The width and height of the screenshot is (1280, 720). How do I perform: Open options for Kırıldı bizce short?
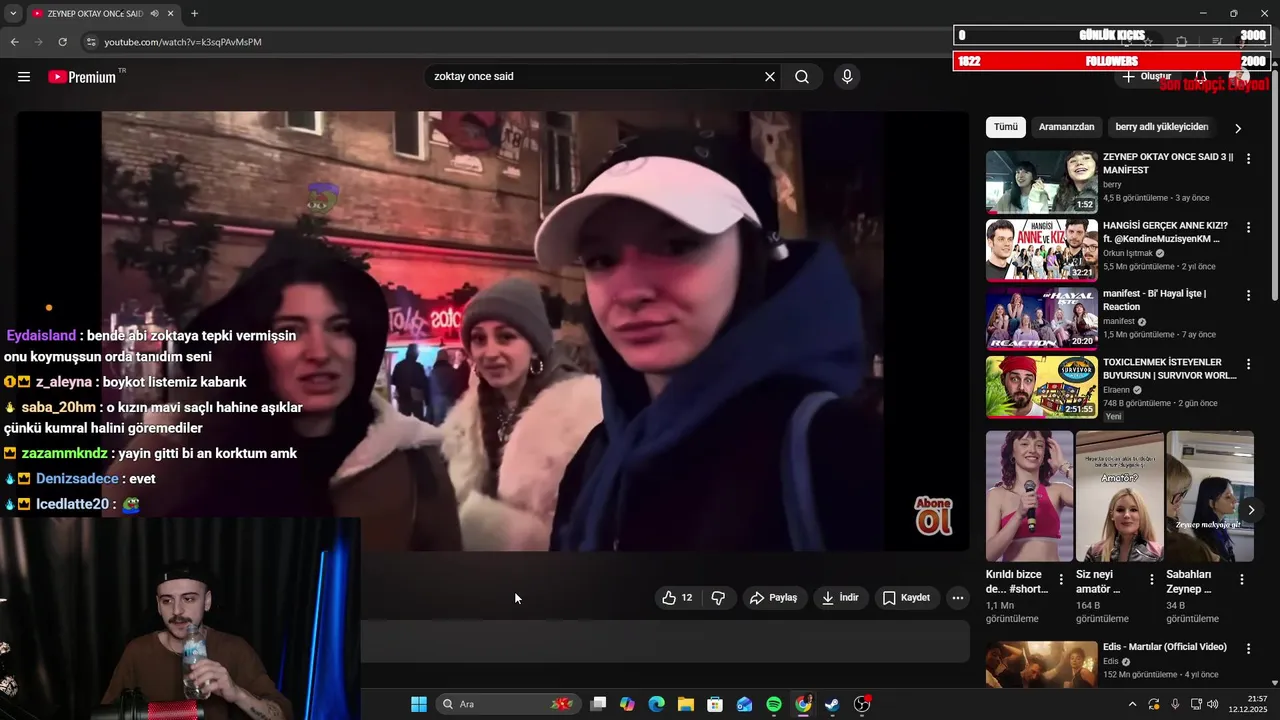(1061, 580)
